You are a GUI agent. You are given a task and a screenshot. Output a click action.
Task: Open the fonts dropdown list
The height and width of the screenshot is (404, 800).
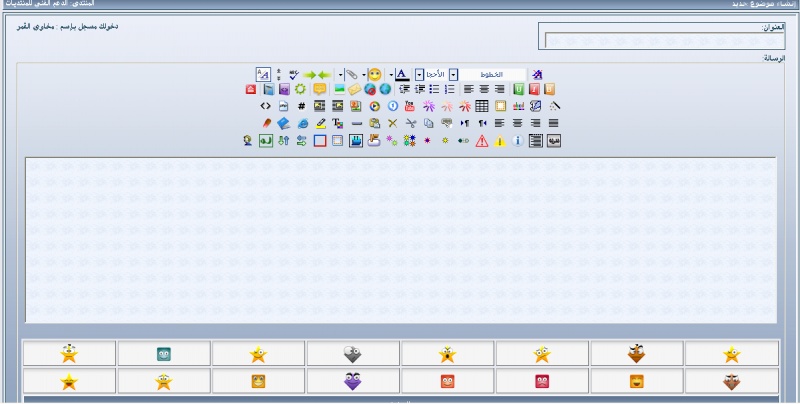(x=454, y=74)
